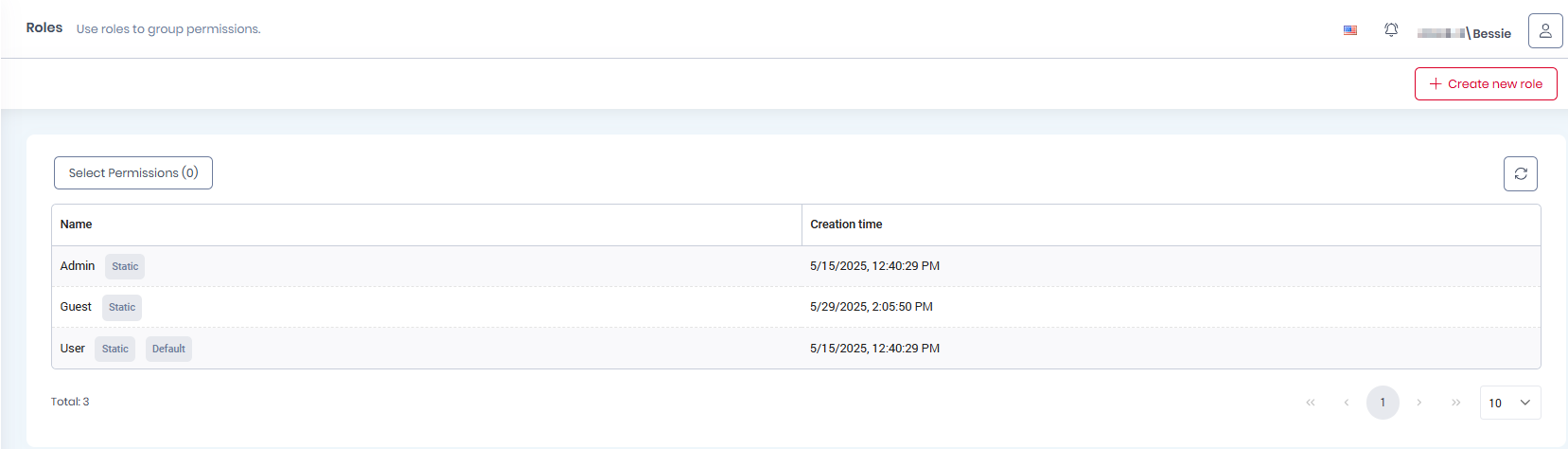Open Select Permissions filter
This screenshot has height=449, width=1568.
coord(133,173)
